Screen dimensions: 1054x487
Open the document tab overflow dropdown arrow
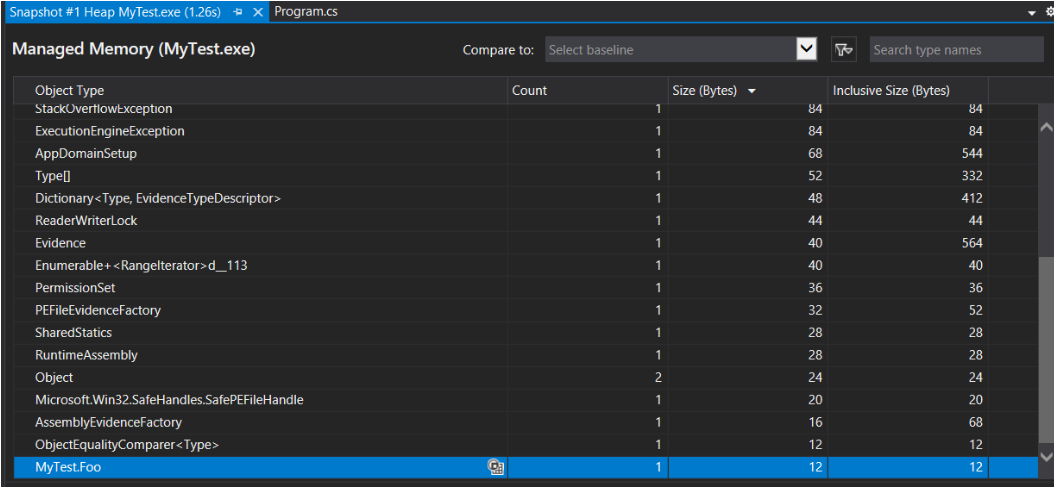pos(1031,13)
